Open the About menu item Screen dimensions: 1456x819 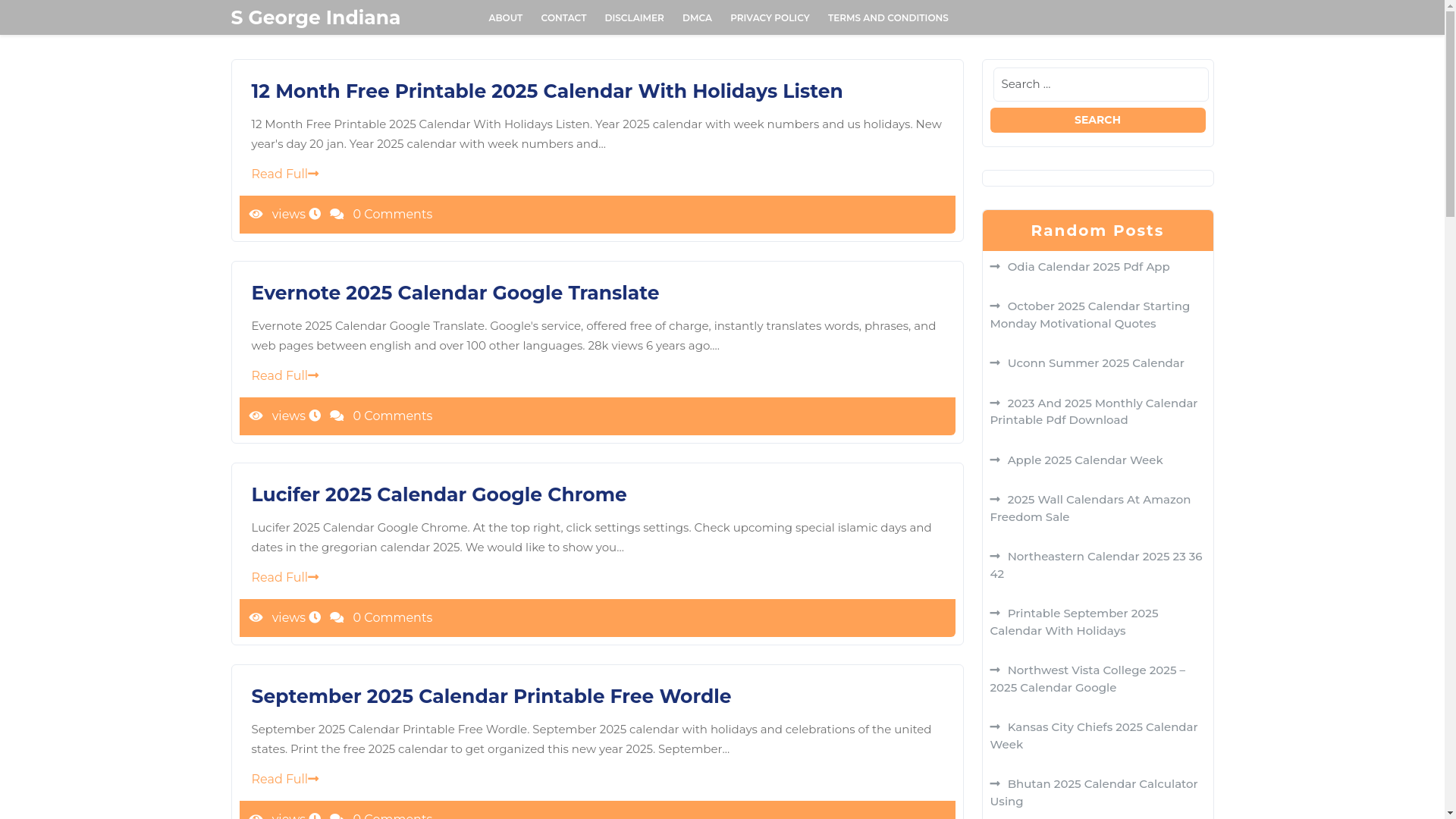[x=505, y=18]
